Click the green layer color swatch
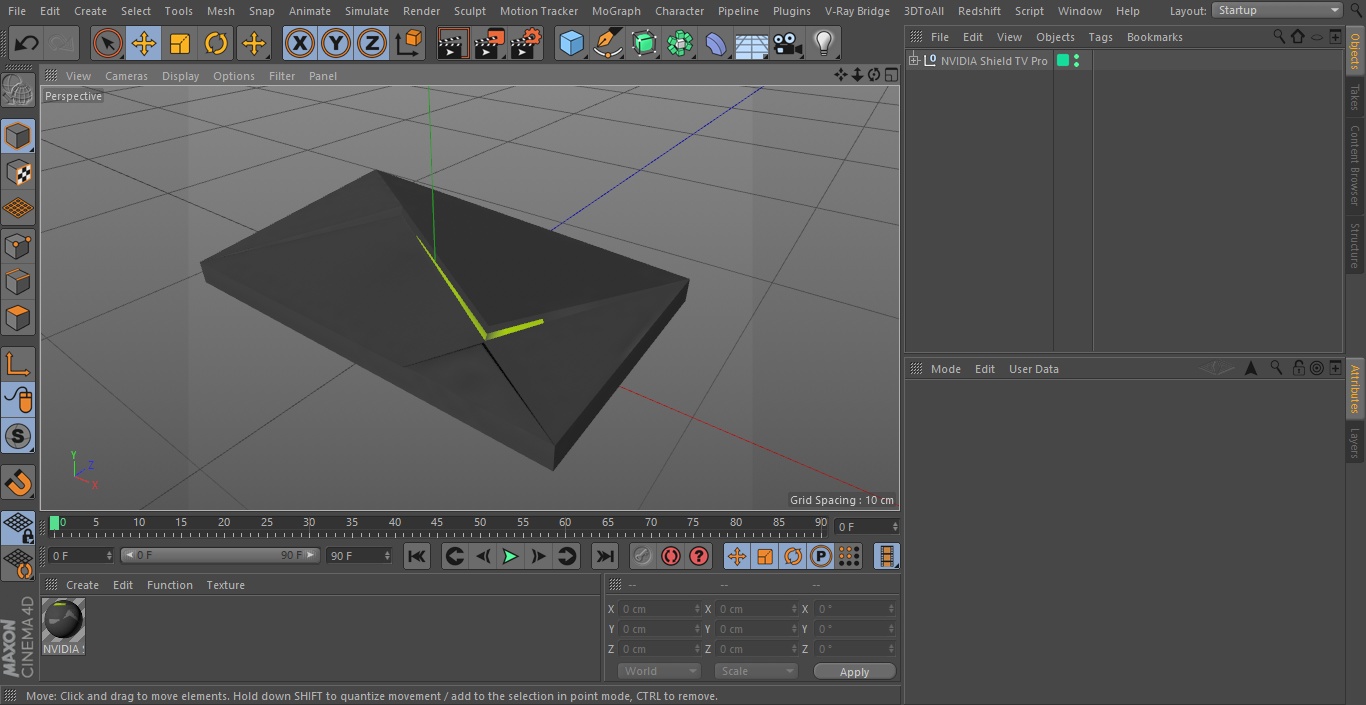This screenshot has width=1366, height=705. [1063, 61]
